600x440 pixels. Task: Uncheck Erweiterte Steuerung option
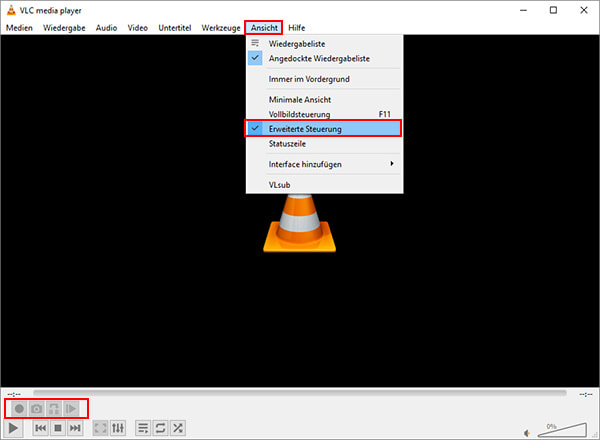coord(324,129)
